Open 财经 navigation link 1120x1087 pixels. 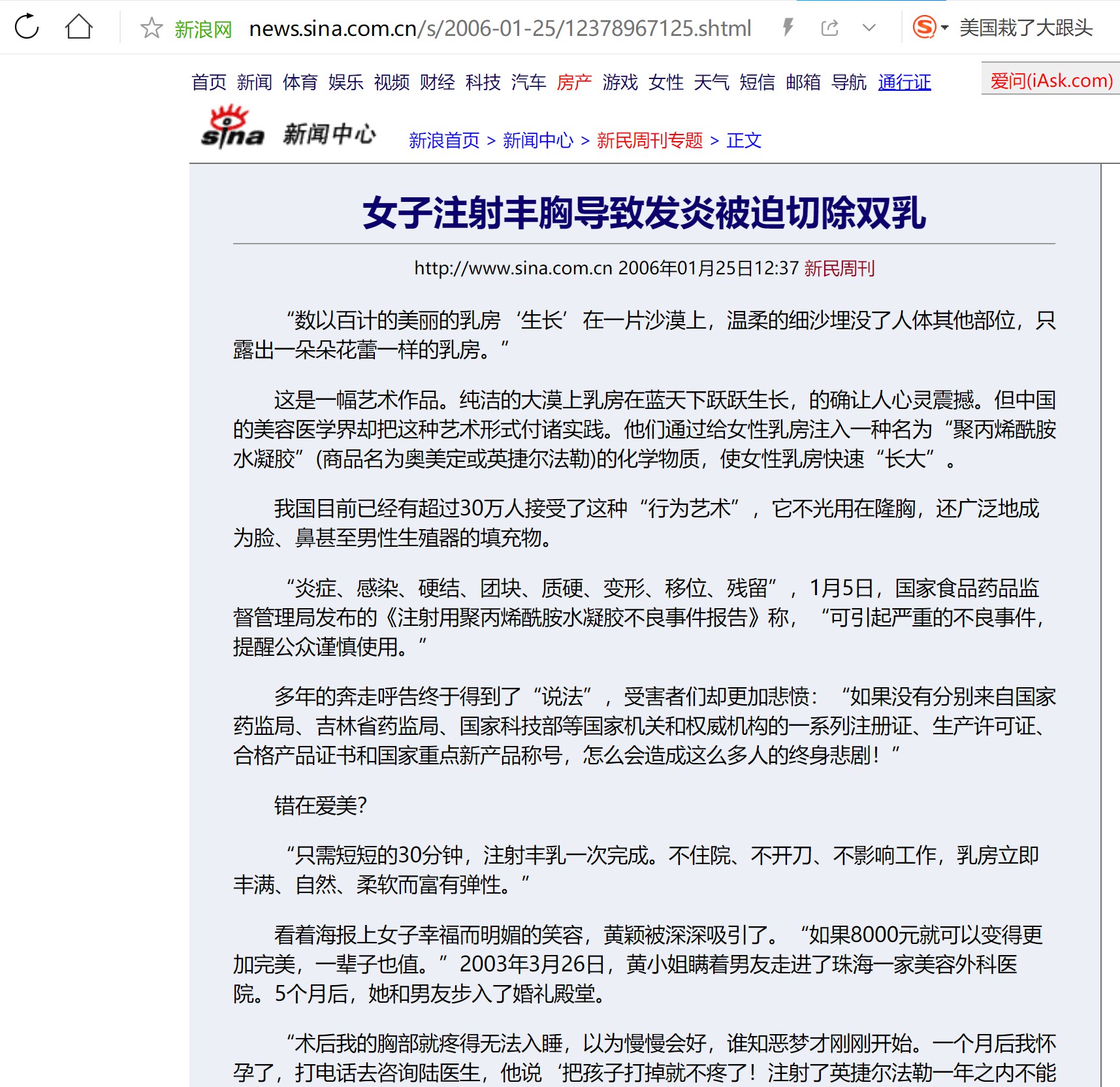[438, 82]
